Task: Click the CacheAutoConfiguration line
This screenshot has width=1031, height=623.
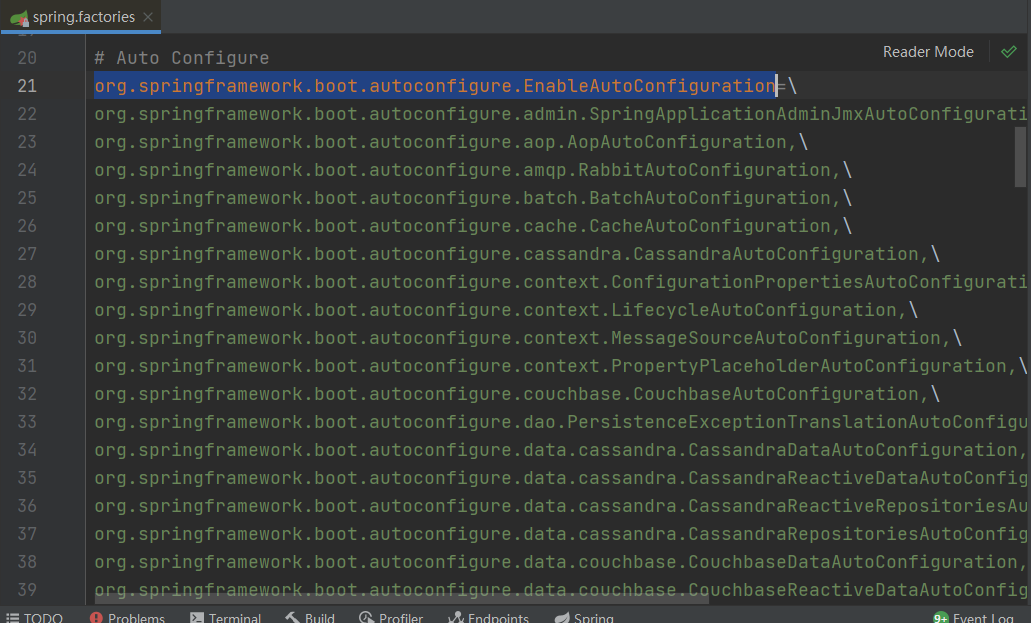Action: [473, 226]
